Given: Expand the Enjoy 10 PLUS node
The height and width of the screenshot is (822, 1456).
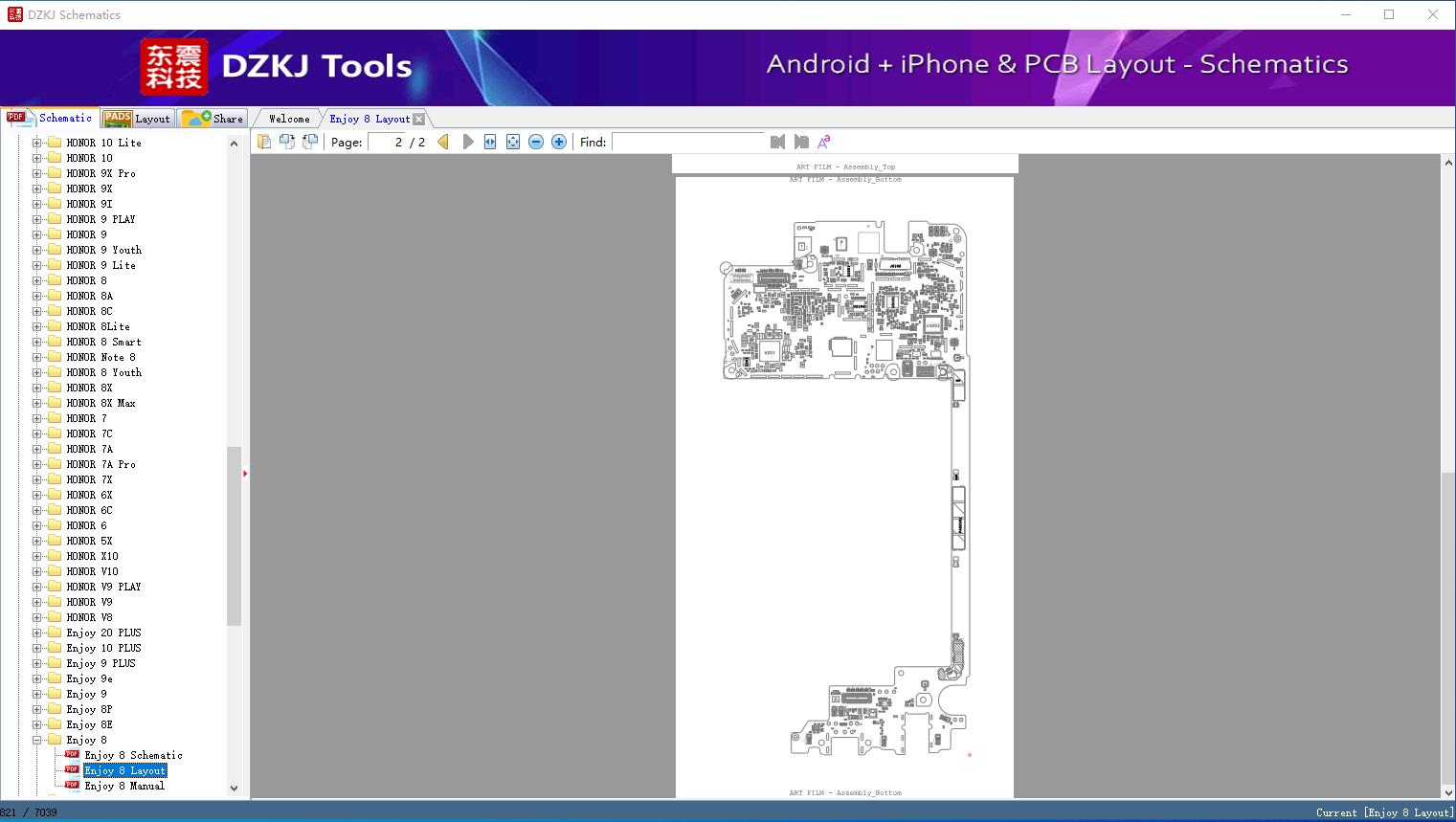Looking at the screenshot, I should tap(36, 648).
